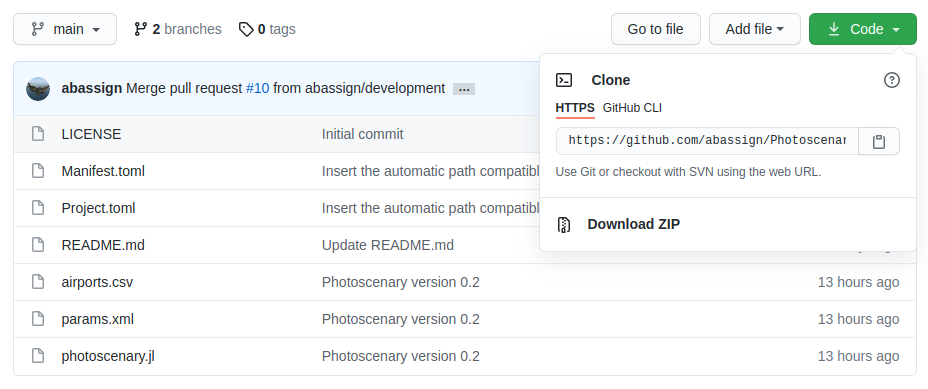Viewport: 928px width, 389px height.
Task: Open Project.toml commit message about automatic path
Action: coord(431,208)
